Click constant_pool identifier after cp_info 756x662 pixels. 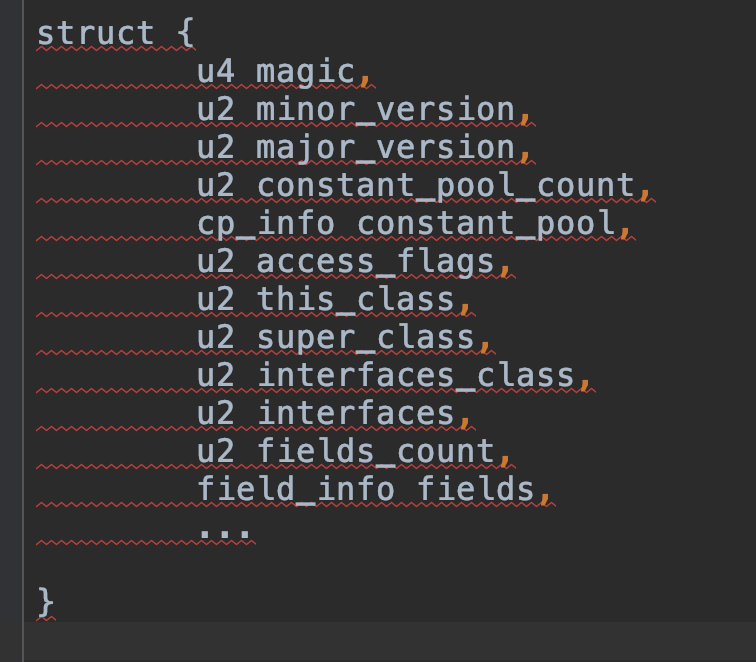point(486,223)
